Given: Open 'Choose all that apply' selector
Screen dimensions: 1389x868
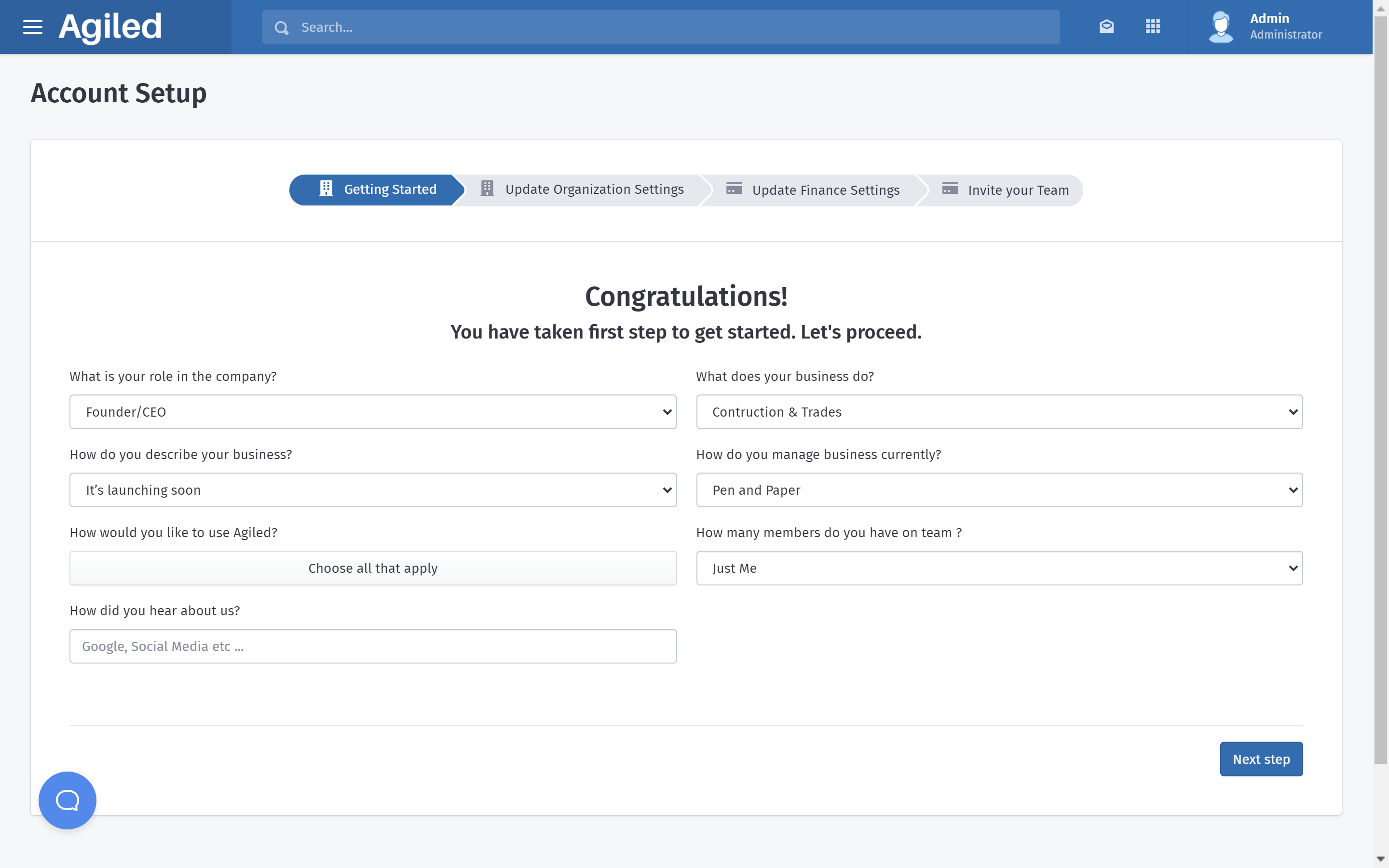Looking at the screenshot, I should click(372, 568).
